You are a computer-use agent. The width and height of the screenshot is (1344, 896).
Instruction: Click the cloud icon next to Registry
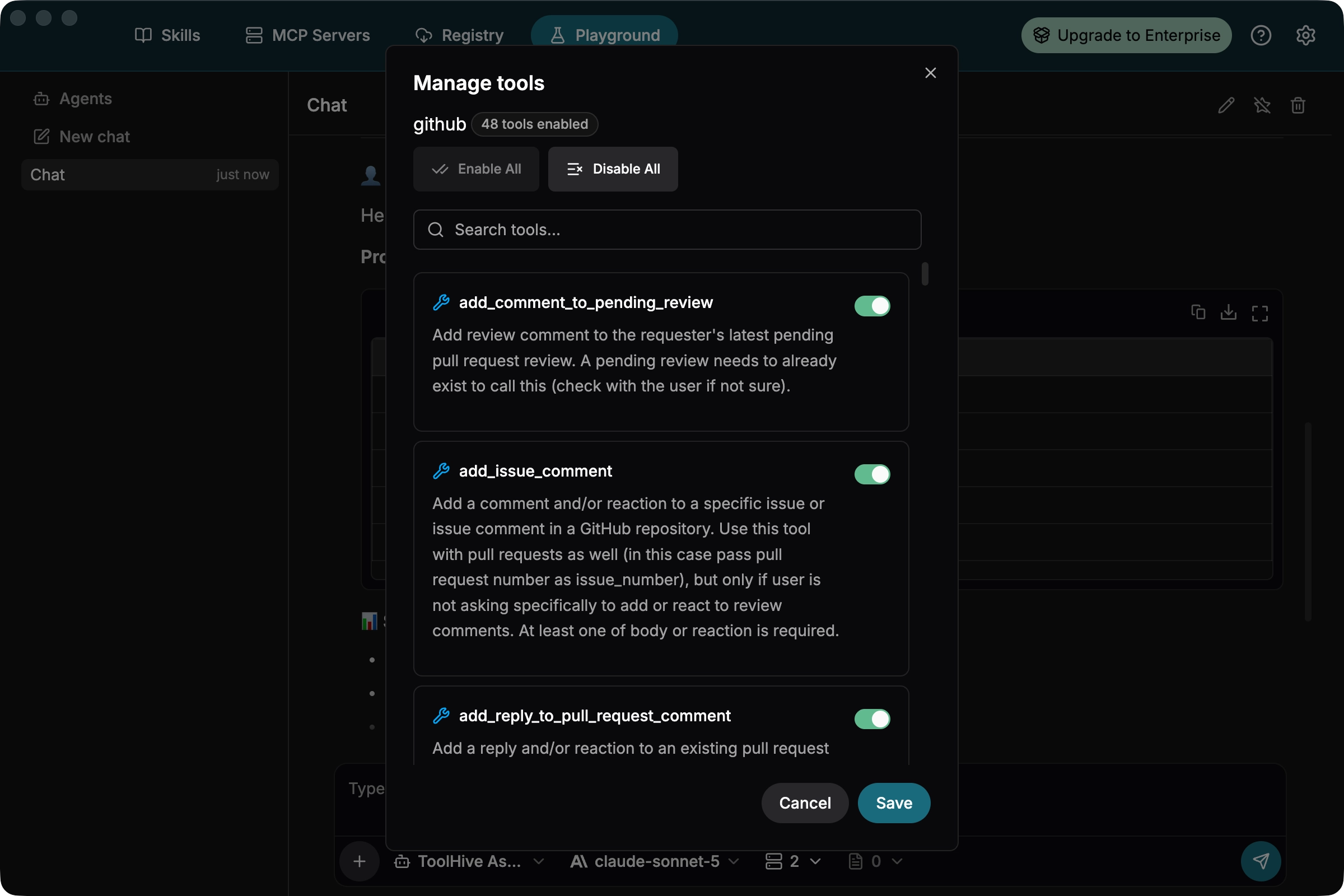pos(423,35)
